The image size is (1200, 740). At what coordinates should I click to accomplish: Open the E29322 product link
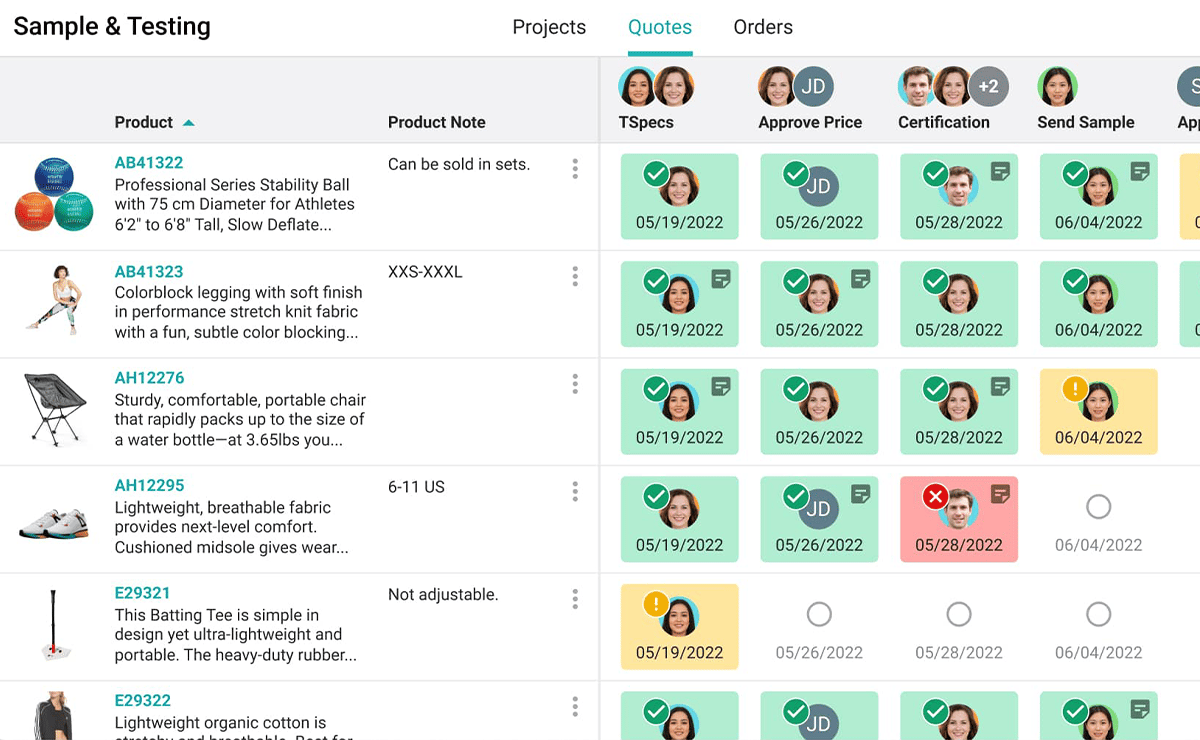point(141,700)
